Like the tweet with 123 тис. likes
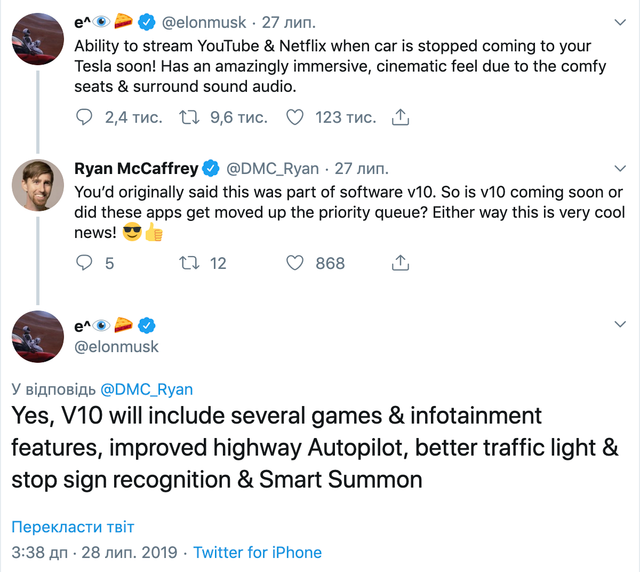The width and height of the screenshot is (640, 572). pyautogui.click(x=295, y=117)
